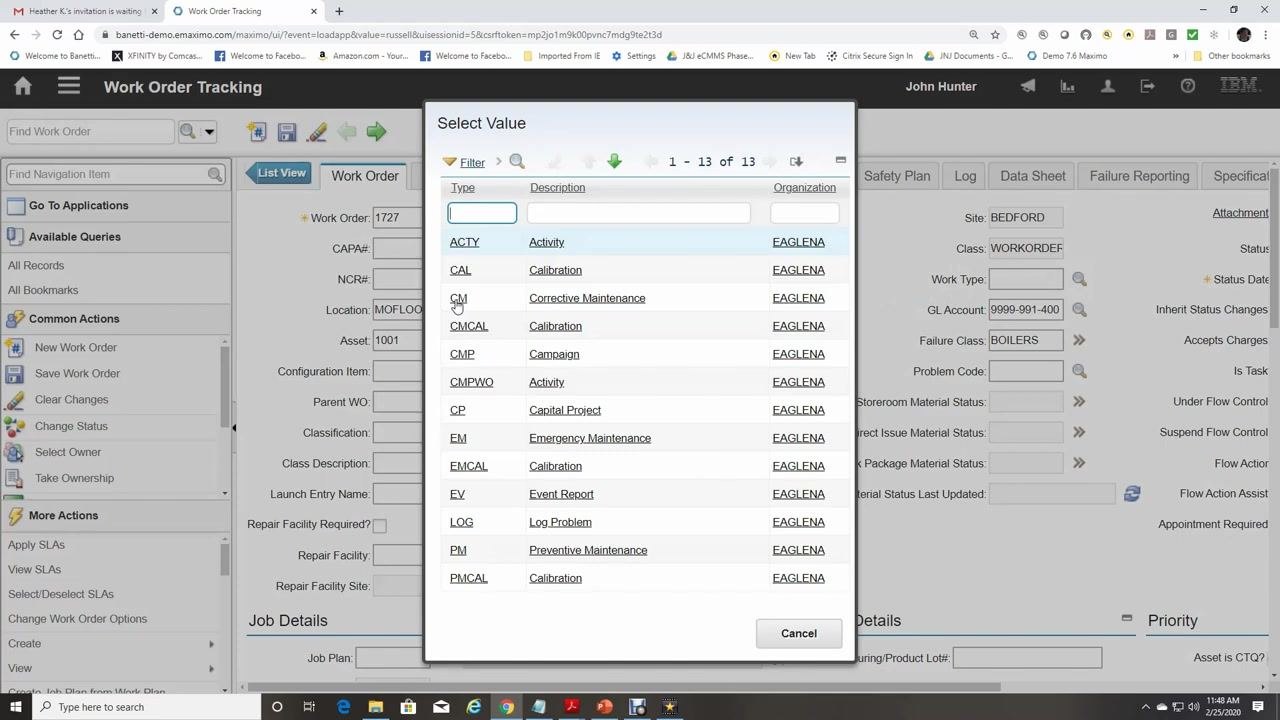Minimize the Select Value table section
The width and height of the screenshot is (1280, 720).
click(x=841, y=160)
